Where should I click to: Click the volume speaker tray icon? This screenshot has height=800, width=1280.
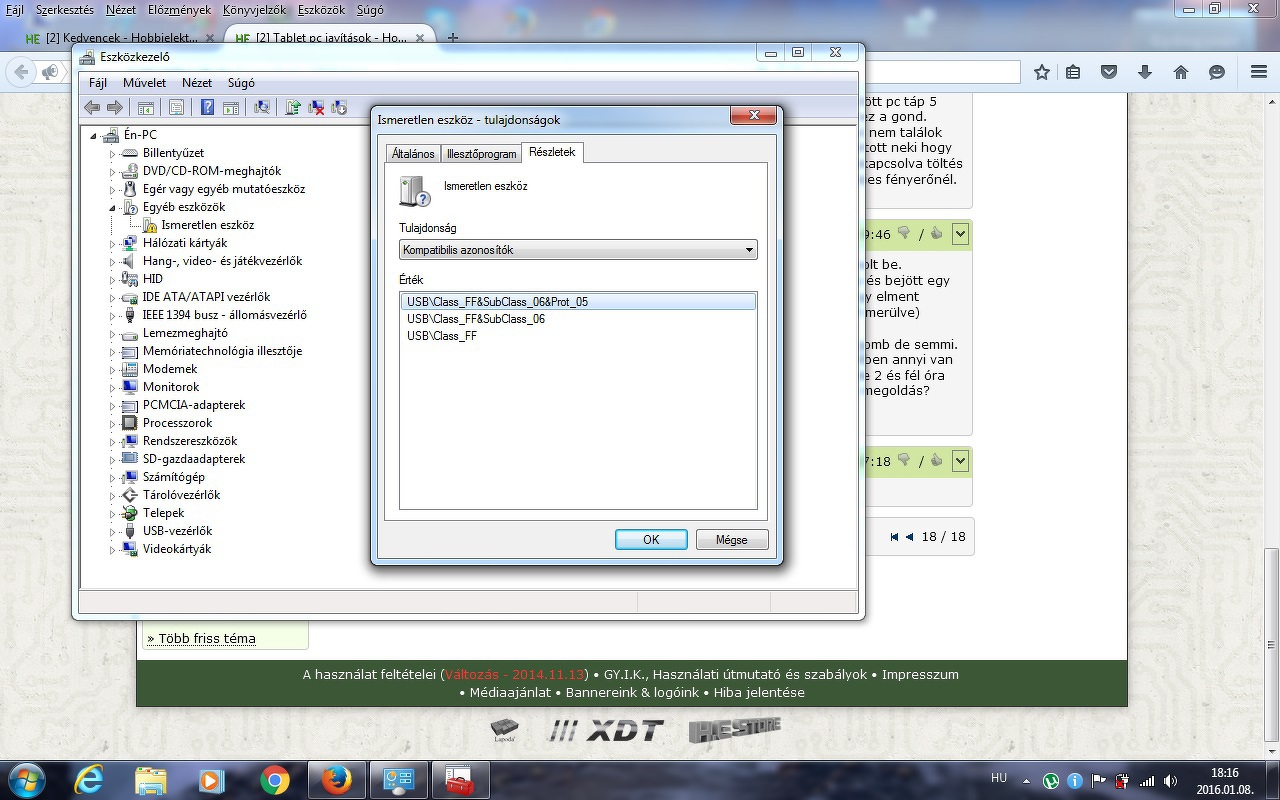(x=1170, y=781)
